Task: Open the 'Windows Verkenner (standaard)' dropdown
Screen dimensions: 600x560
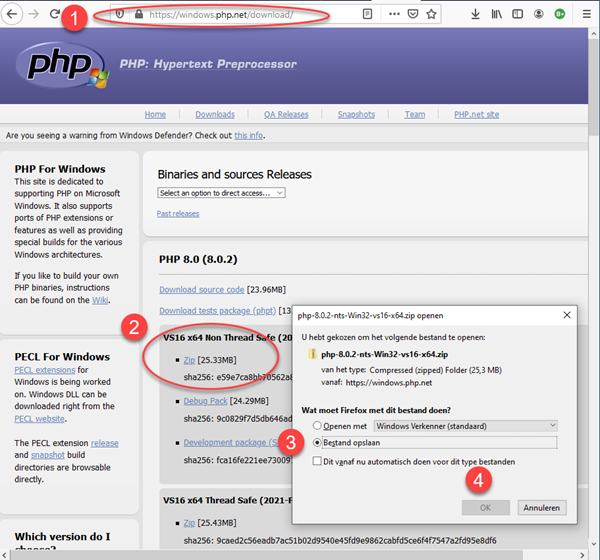Action: point(465,426)
